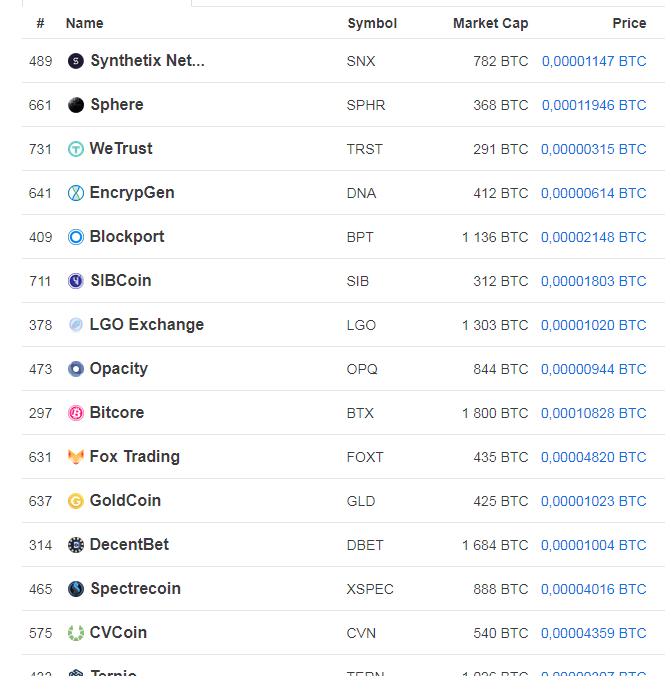Open the Opacity coin name

pyautogui.click(x=119, y=369)
